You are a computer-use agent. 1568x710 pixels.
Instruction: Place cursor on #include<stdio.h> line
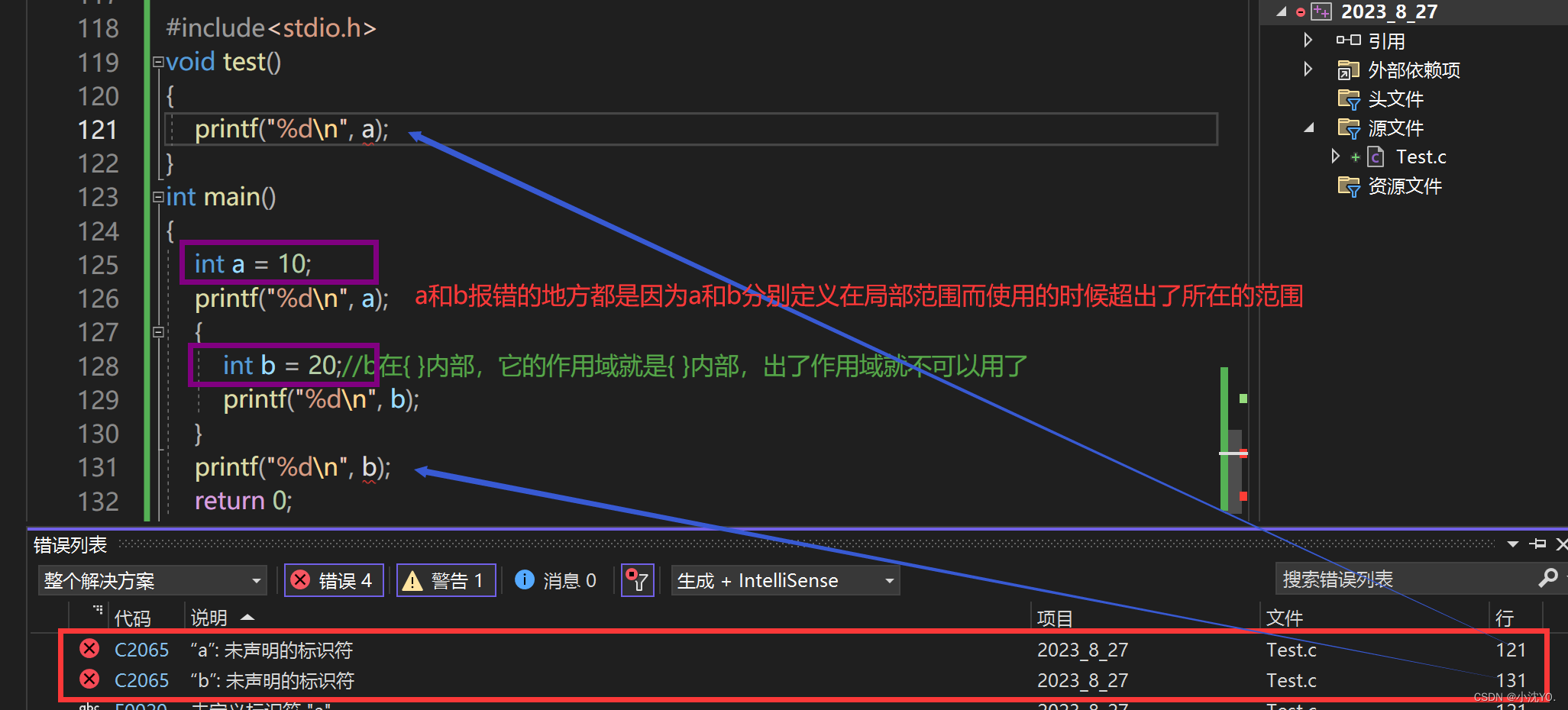[271, 28]
